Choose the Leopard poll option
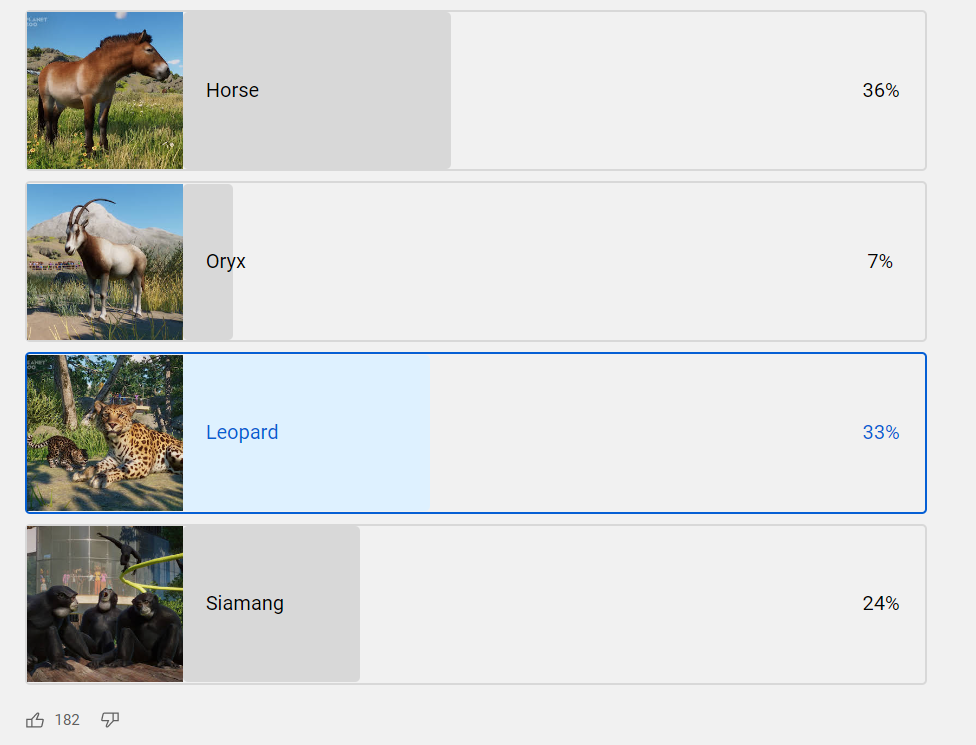Screen dimensions: 976x745 point(476,433)
